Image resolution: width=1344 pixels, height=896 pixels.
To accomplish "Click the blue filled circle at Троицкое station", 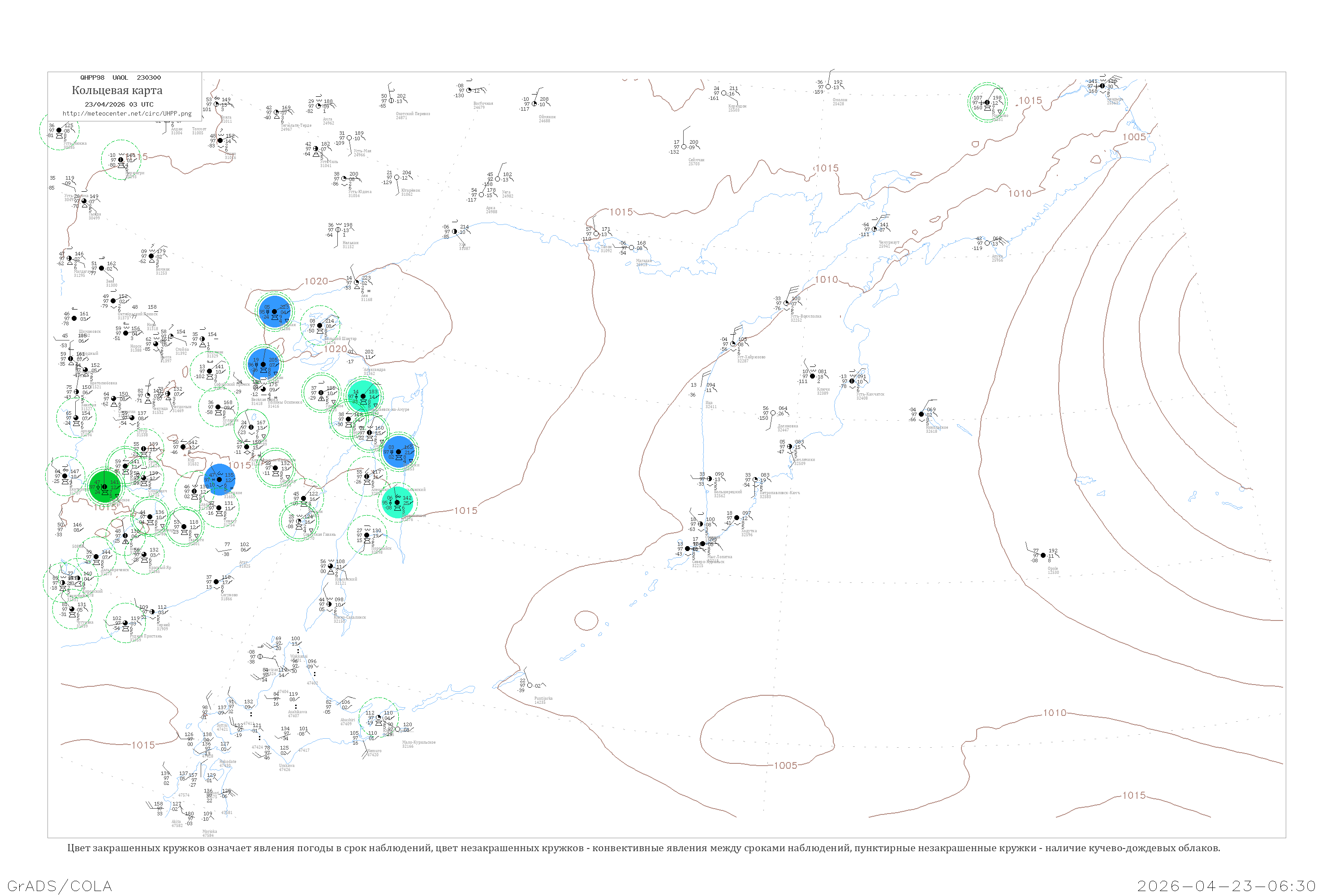I will coord(220,479).
